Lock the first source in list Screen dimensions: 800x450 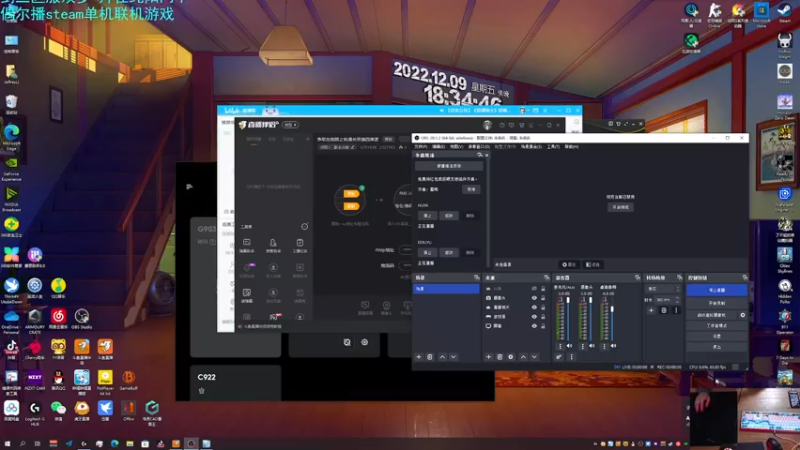pyautogui.click(x=543, y=289)
